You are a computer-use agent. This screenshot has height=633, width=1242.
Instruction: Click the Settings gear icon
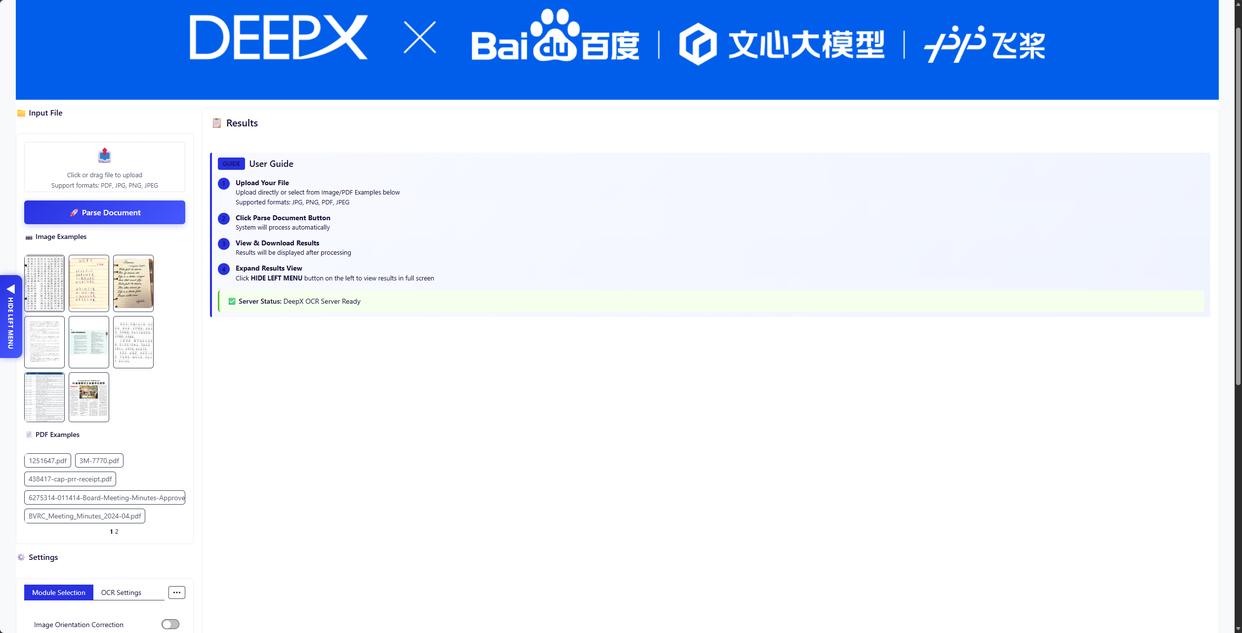(x=21, y=557)
